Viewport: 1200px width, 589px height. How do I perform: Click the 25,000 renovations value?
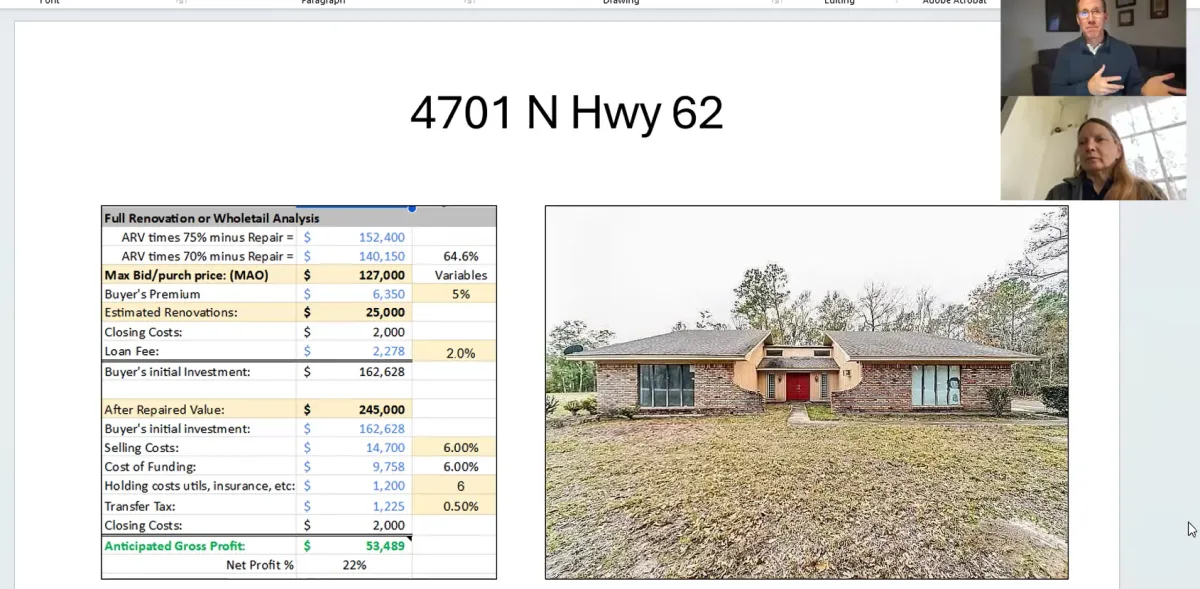tap(385, 313)
